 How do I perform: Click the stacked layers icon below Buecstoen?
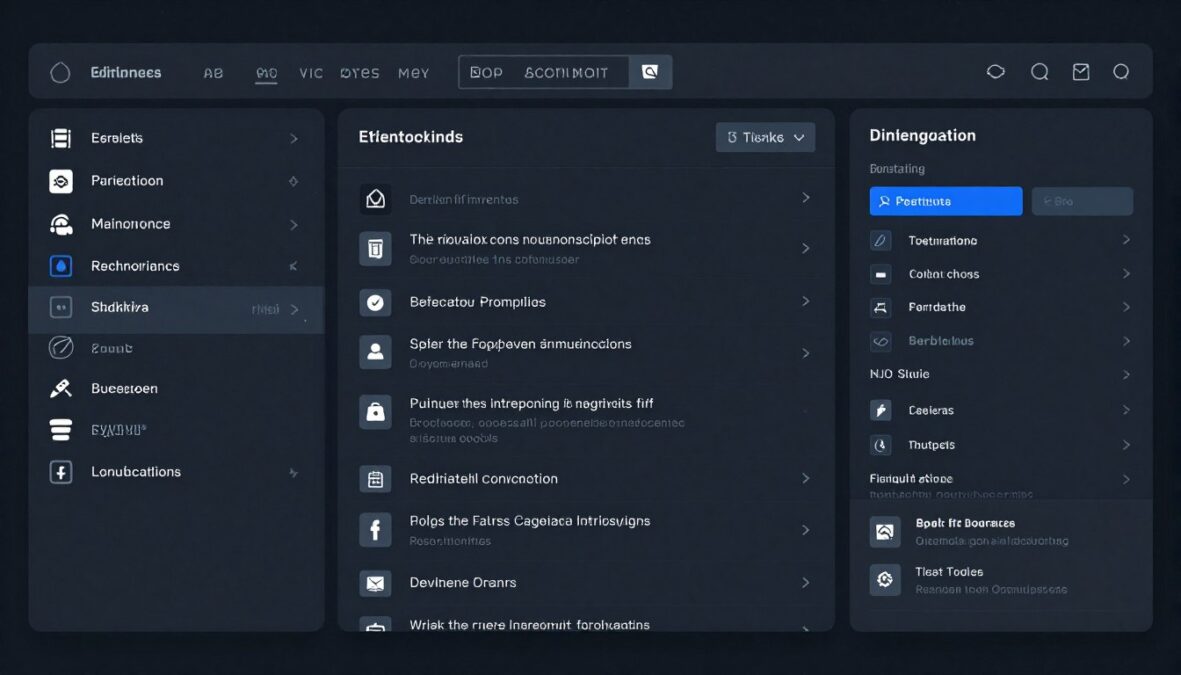click(61, 429)
